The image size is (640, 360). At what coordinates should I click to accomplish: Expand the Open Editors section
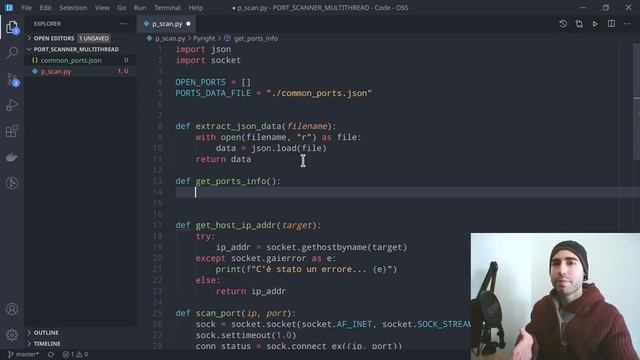click(54, 38)
